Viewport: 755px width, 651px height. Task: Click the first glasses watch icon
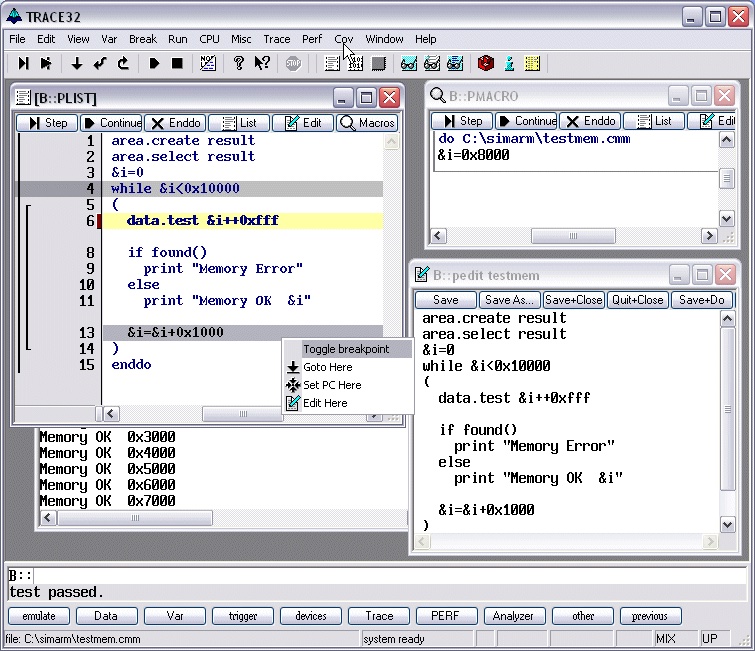[409, 63]
